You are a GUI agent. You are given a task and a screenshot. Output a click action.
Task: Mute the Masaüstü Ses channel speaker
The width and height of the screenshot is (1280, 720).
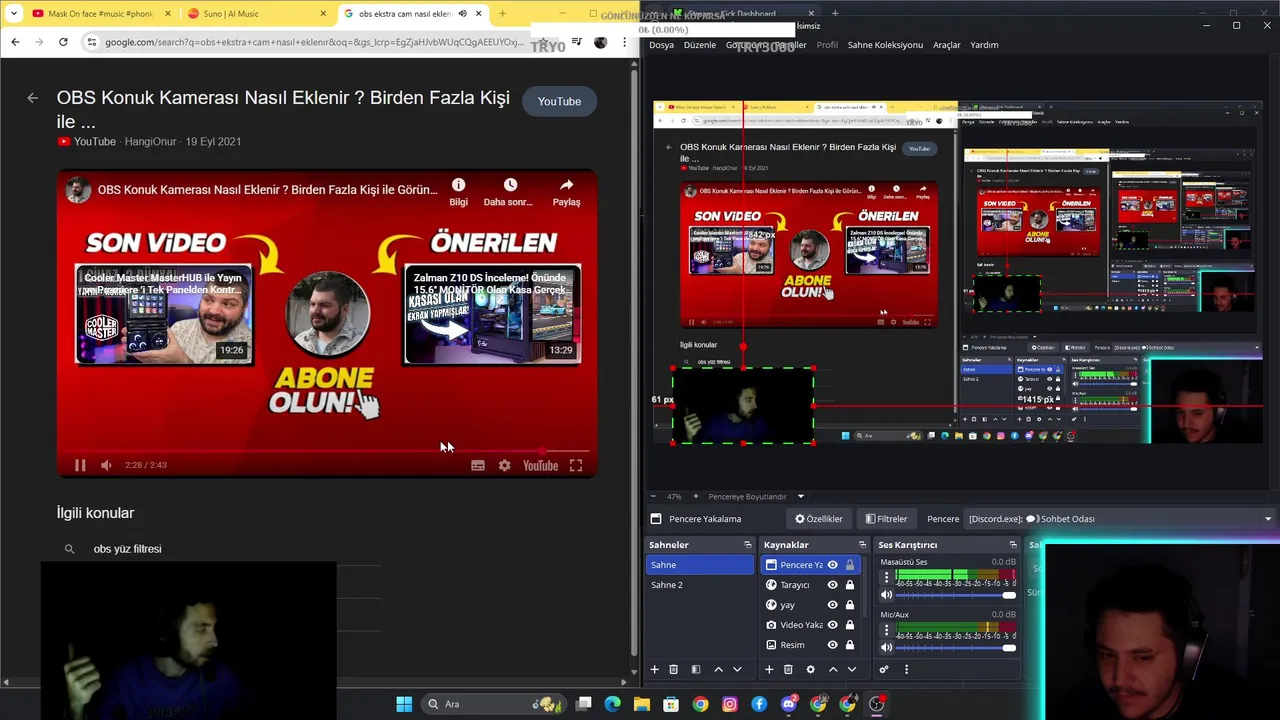coord(886,595)
